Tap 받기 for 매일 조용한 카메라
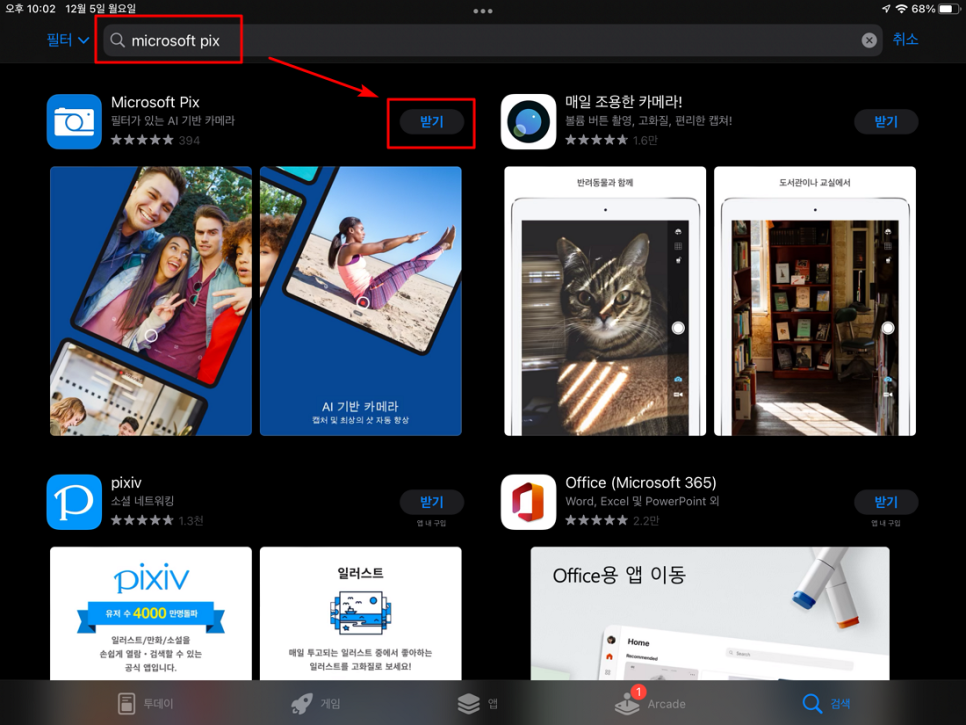This screenshot has width=966, height=725. click(886, 121)
